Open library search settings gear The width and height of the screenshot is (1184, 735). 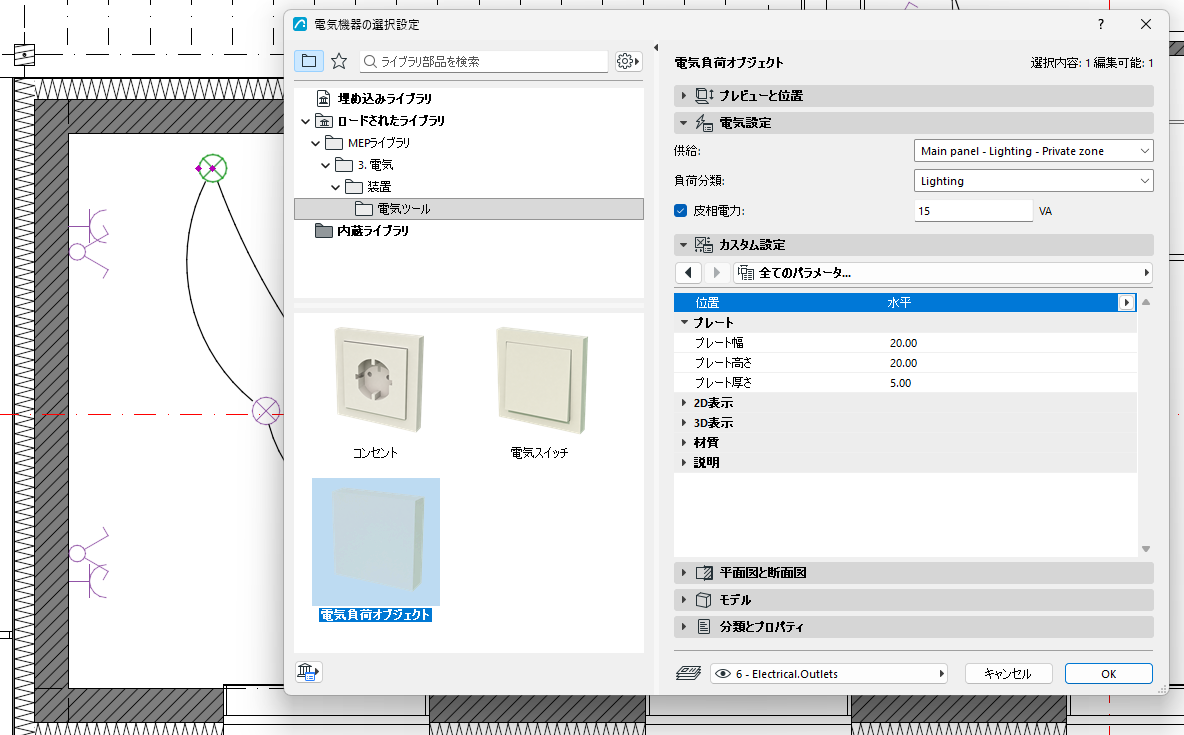[x=627, y=61]
